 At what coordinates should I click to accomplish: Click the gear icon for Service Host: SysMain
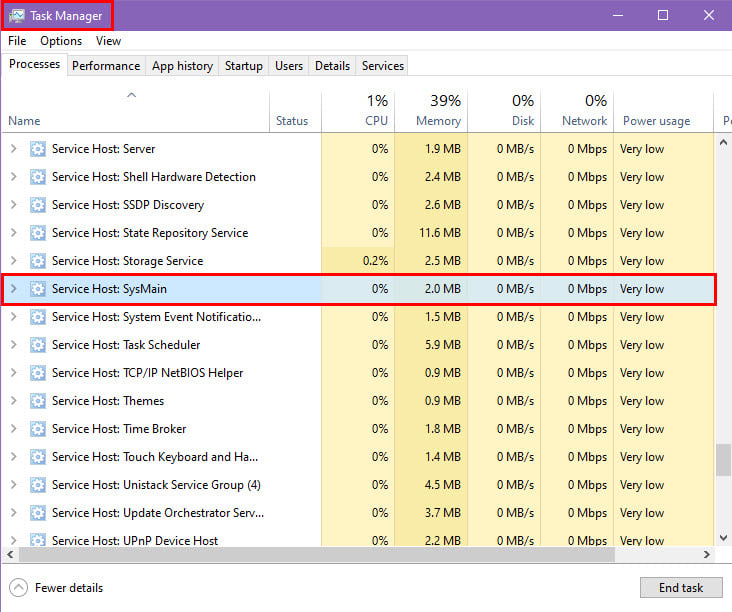tap(38, 289)
